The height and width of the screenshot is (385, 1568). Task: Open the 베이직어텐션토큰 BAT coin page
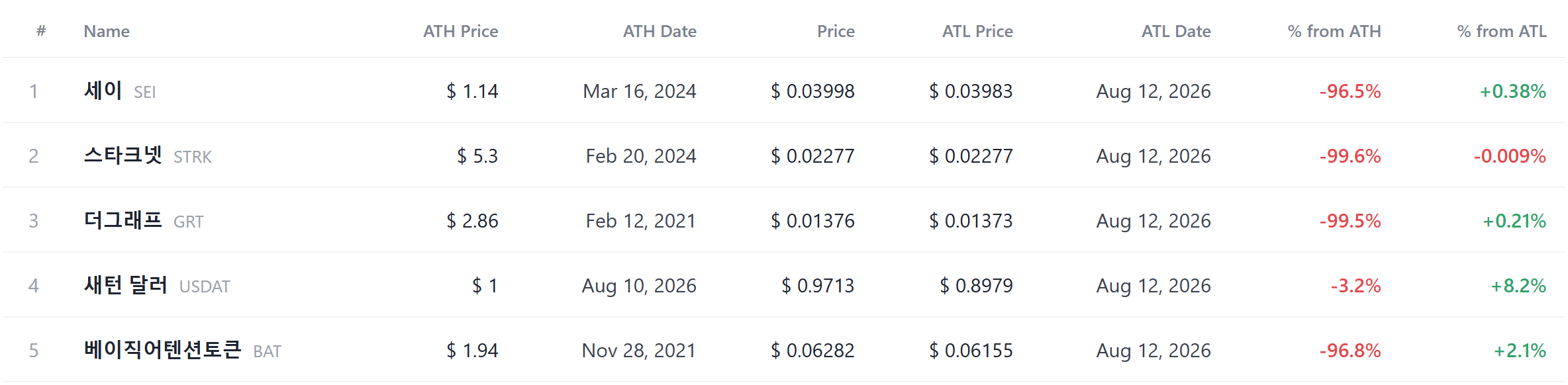click(x=183, y=350)
